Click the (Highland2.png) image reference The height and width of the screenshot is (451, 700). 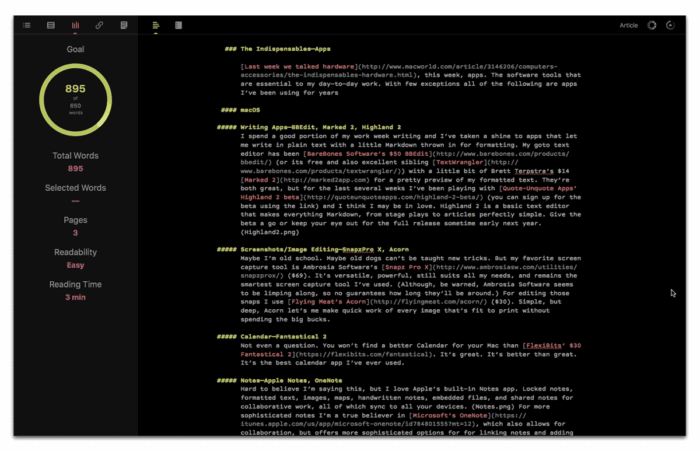[x=270, y=232]
